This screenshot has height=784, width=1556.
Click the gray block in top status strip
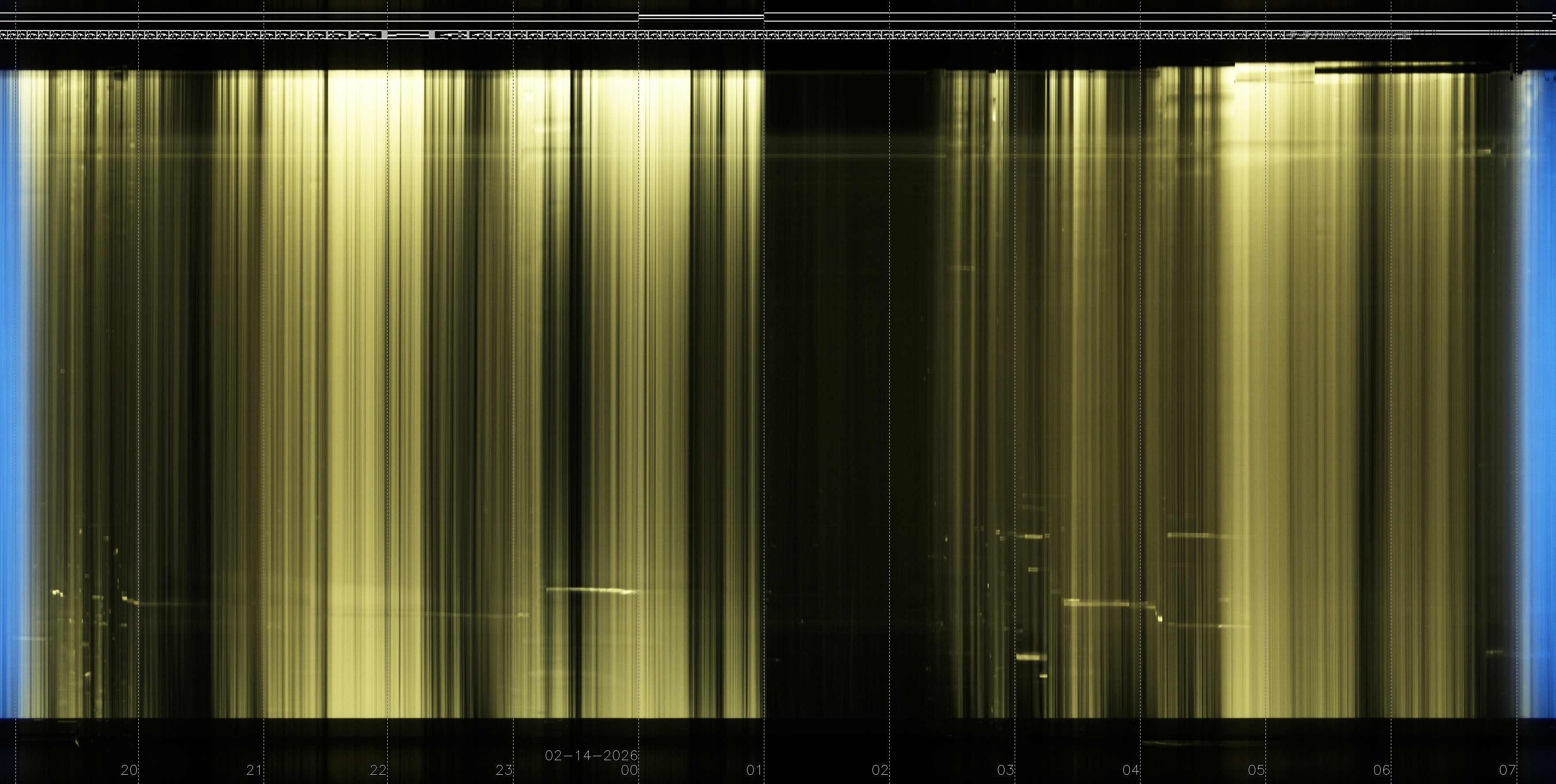click(x=385, y=35)
